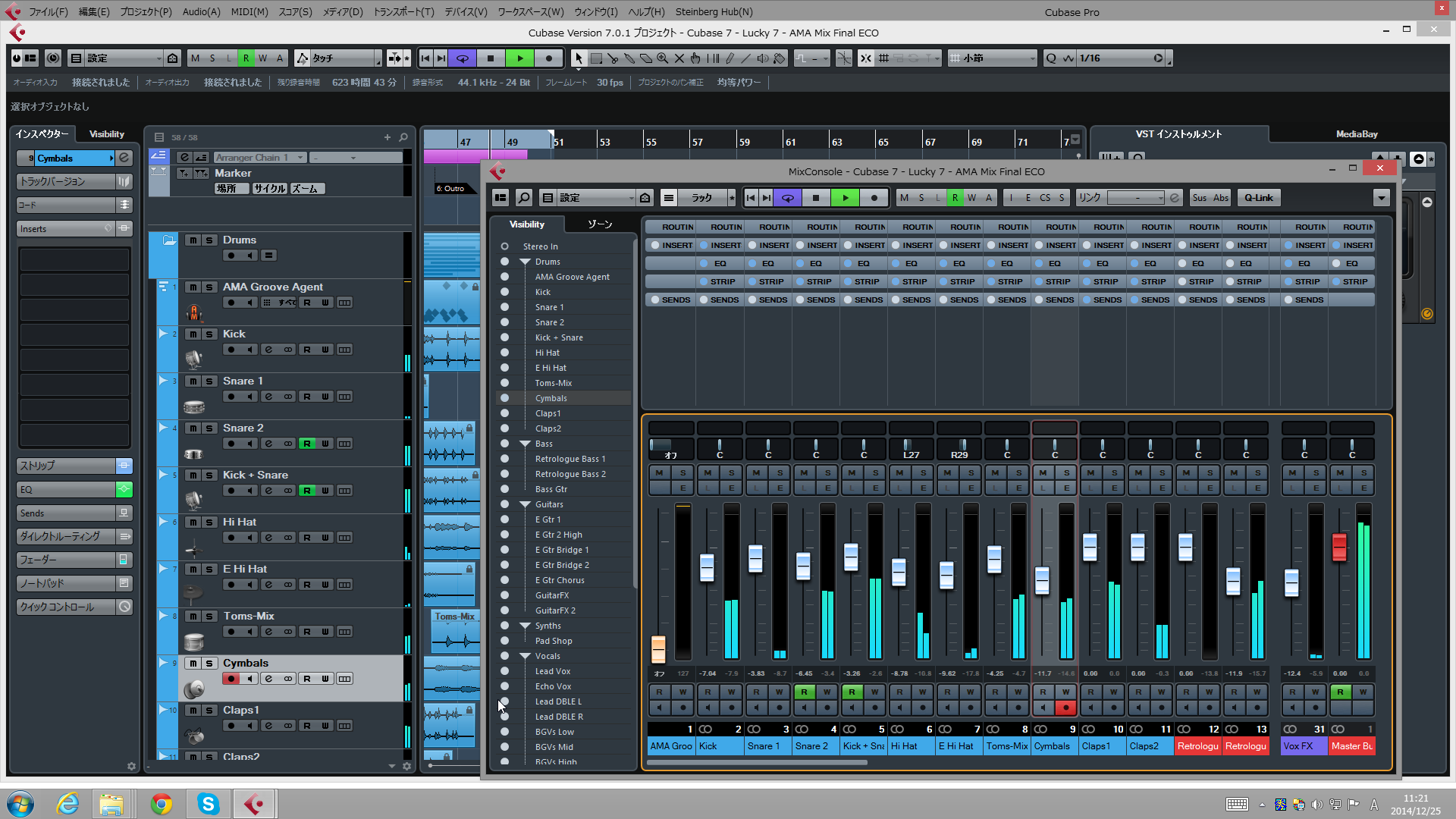The image size is (1456, 819).
Task: Open Windows Explorer folder in taskbar
Action: pos(111,804)
